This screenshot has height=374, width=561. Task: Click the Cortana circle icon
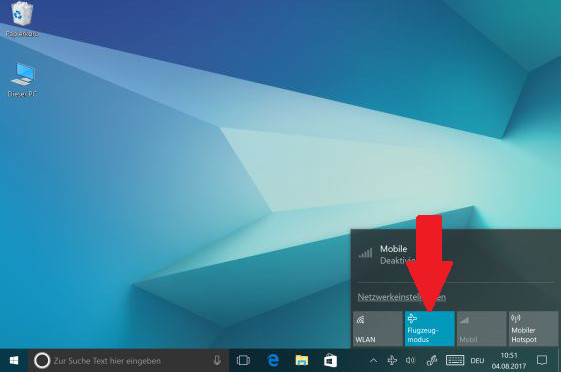42,361
